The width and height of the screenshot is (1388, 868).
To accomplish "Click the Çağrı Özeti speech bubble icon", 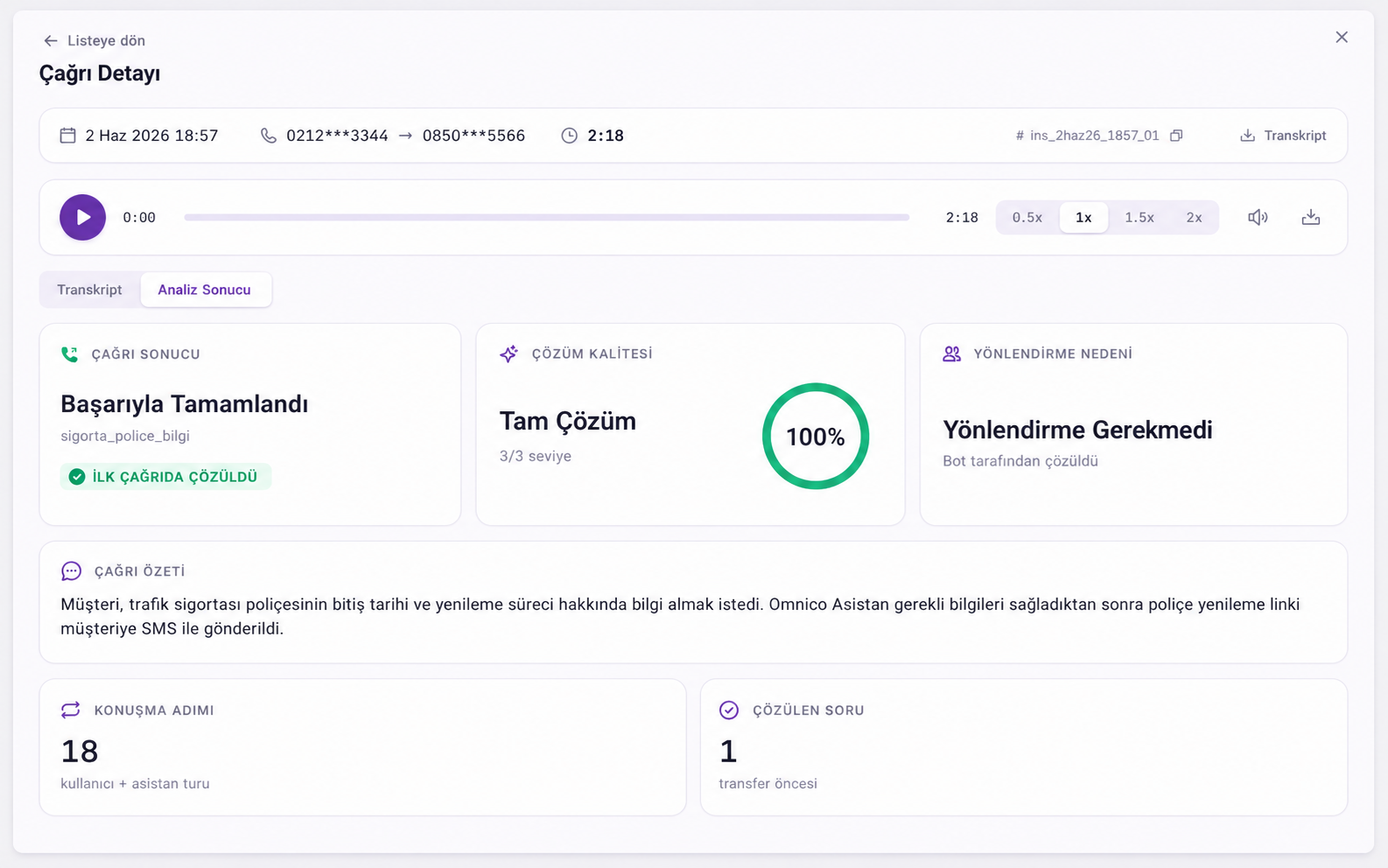I will click(71, 571).
